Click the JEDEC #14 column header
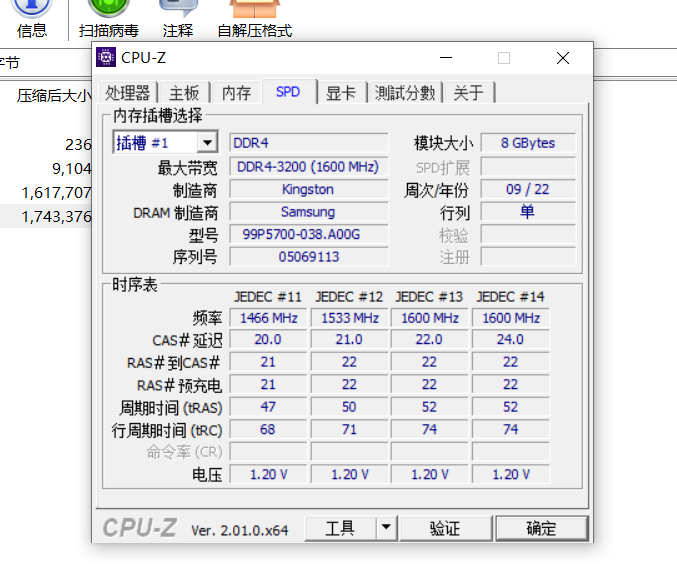The width and height of the screenshot is (677, 582). click(x=510, y=297)
